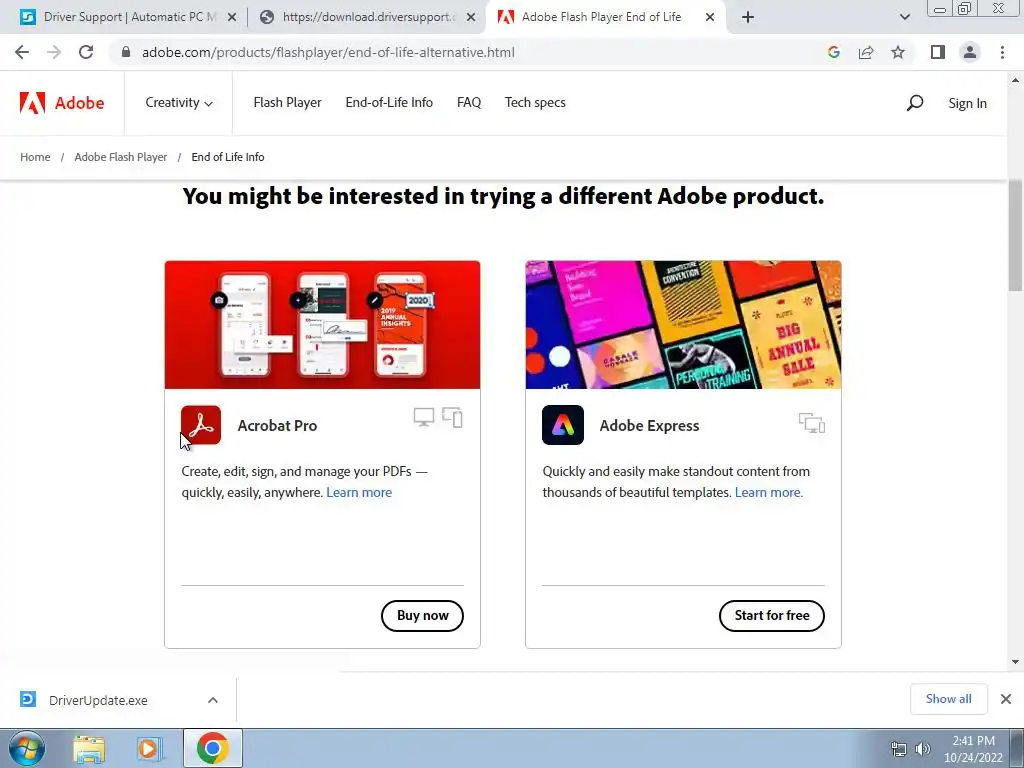1024x768 pixels.
Task: Go to the Adobe Flash Player breadcrumb
Action: click(x=121, y=157)
